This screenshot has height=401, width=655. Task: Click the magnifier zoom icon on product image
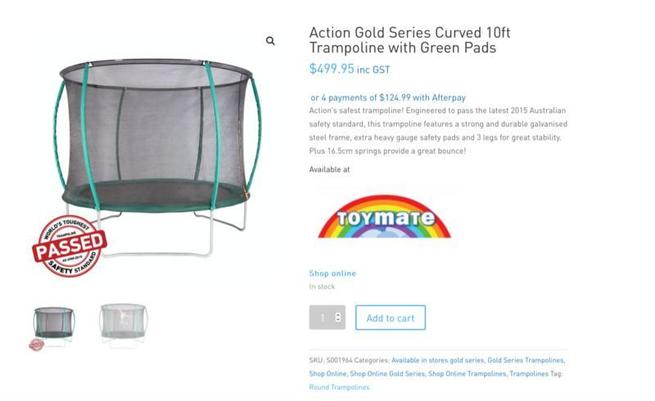pos(270,41)
